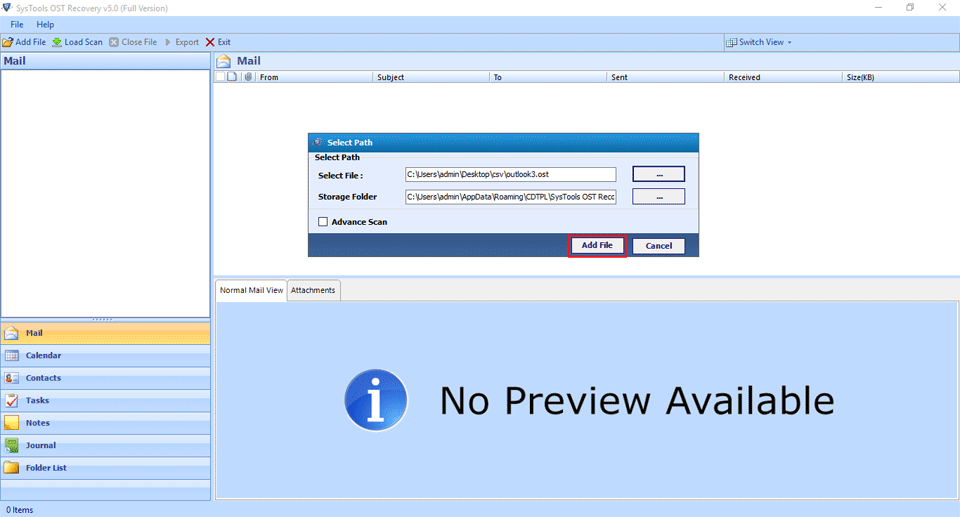This screenshot has width=960, height=517.
Task: Enable the Advance Scan checkbox
Action: point(323,222)
